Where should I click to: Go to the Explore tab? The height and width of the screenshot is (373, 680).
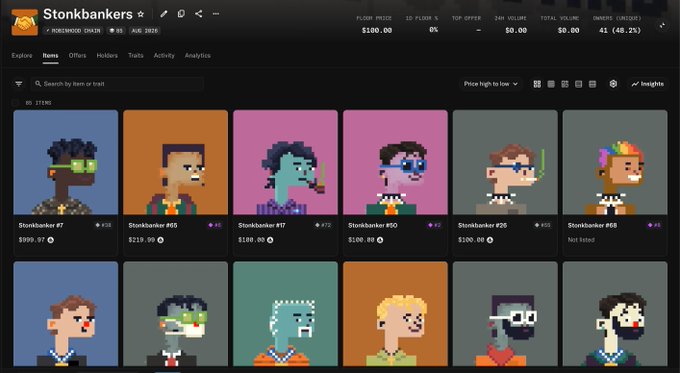point(22,56)
